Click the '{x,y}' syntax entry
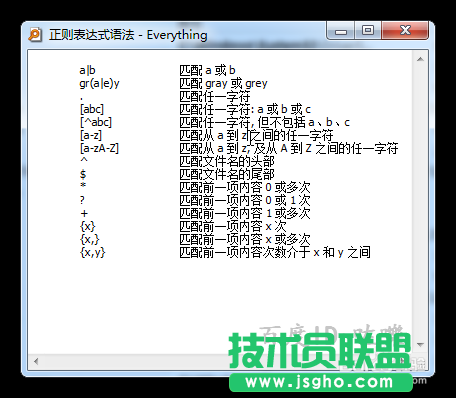Screen dimensions: 456x398 click(x=93, y=252)
